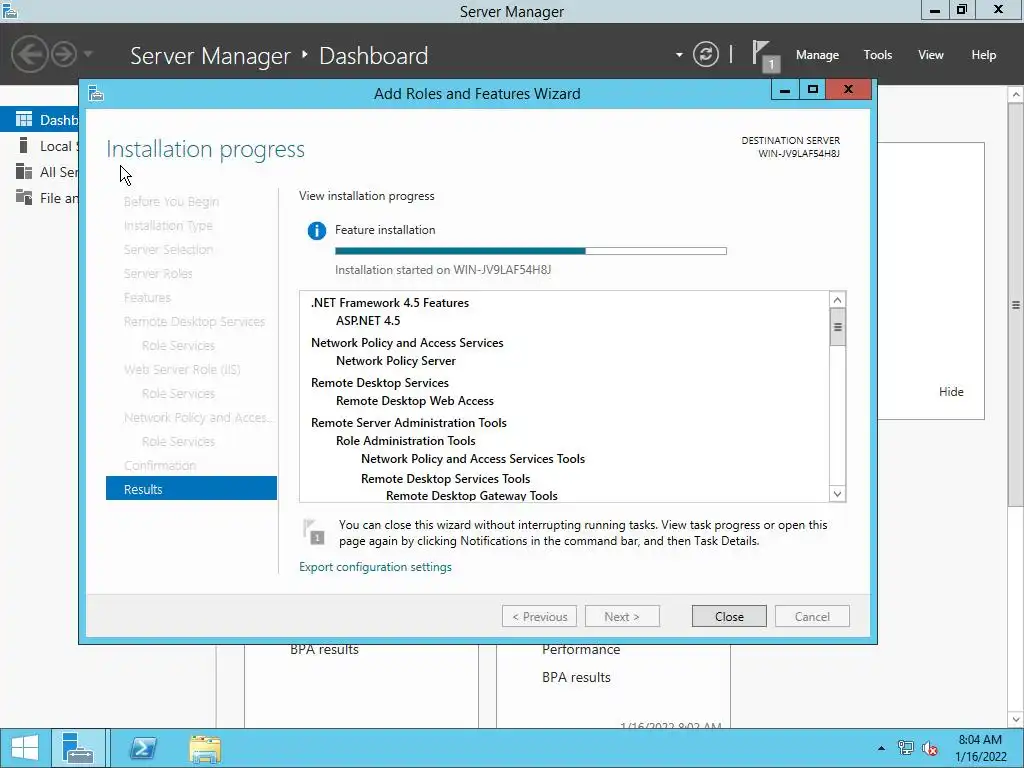Click the Server Manager back navigation arrow

click(29, 54)
